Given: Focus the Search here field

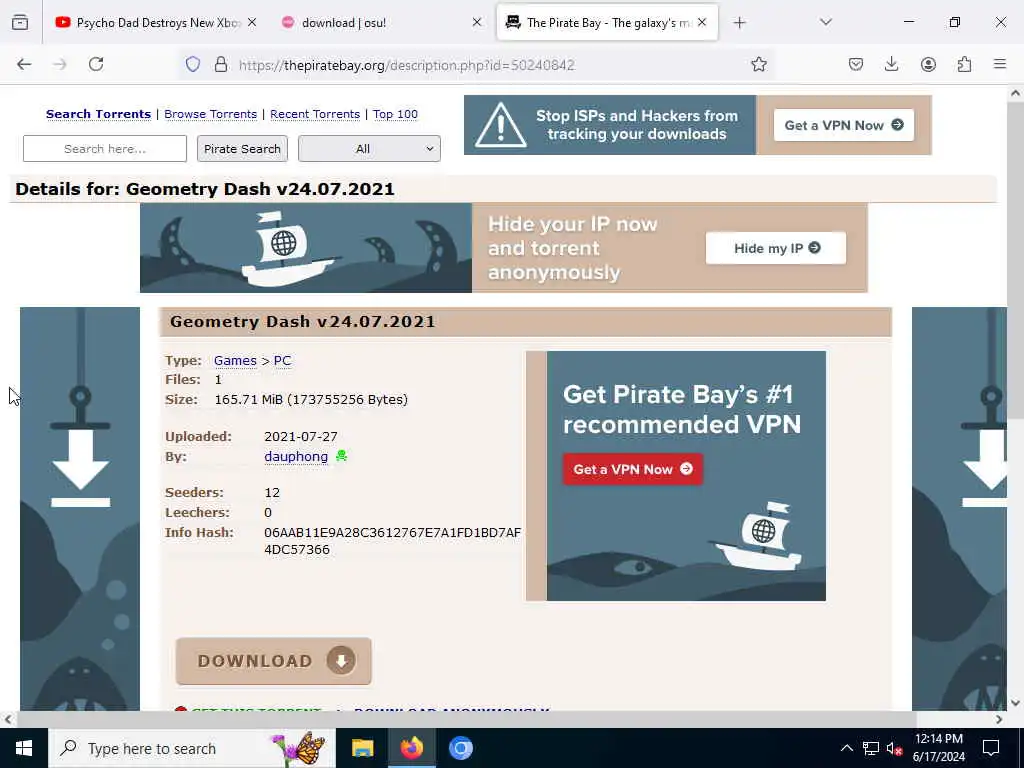Looking at the screenshot, I should [x=104, y=149].
